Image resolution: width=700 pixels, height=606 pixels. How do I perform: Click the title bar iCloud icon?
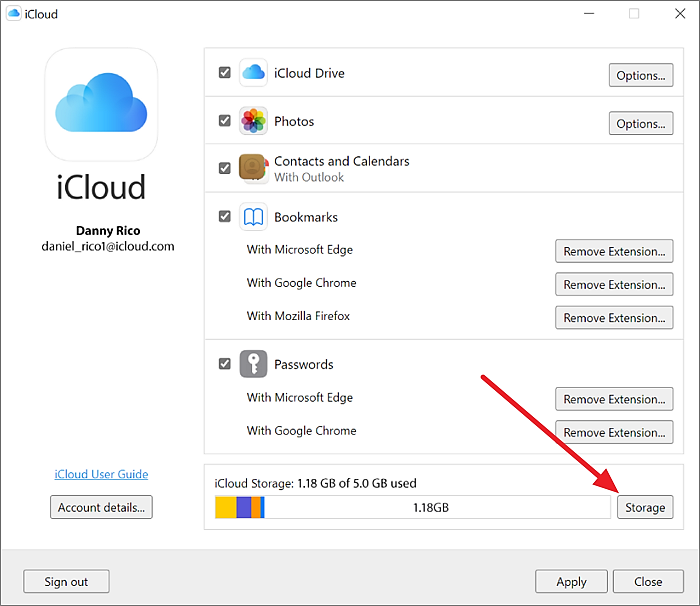[14, 14]
